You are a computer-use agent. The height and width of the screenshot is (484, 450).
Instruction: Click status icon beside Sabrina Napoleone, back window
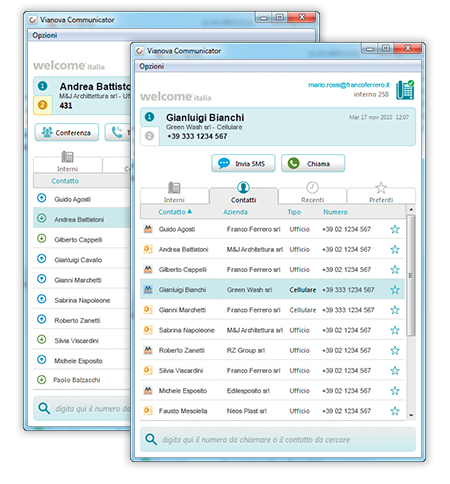tap(42, 299)
